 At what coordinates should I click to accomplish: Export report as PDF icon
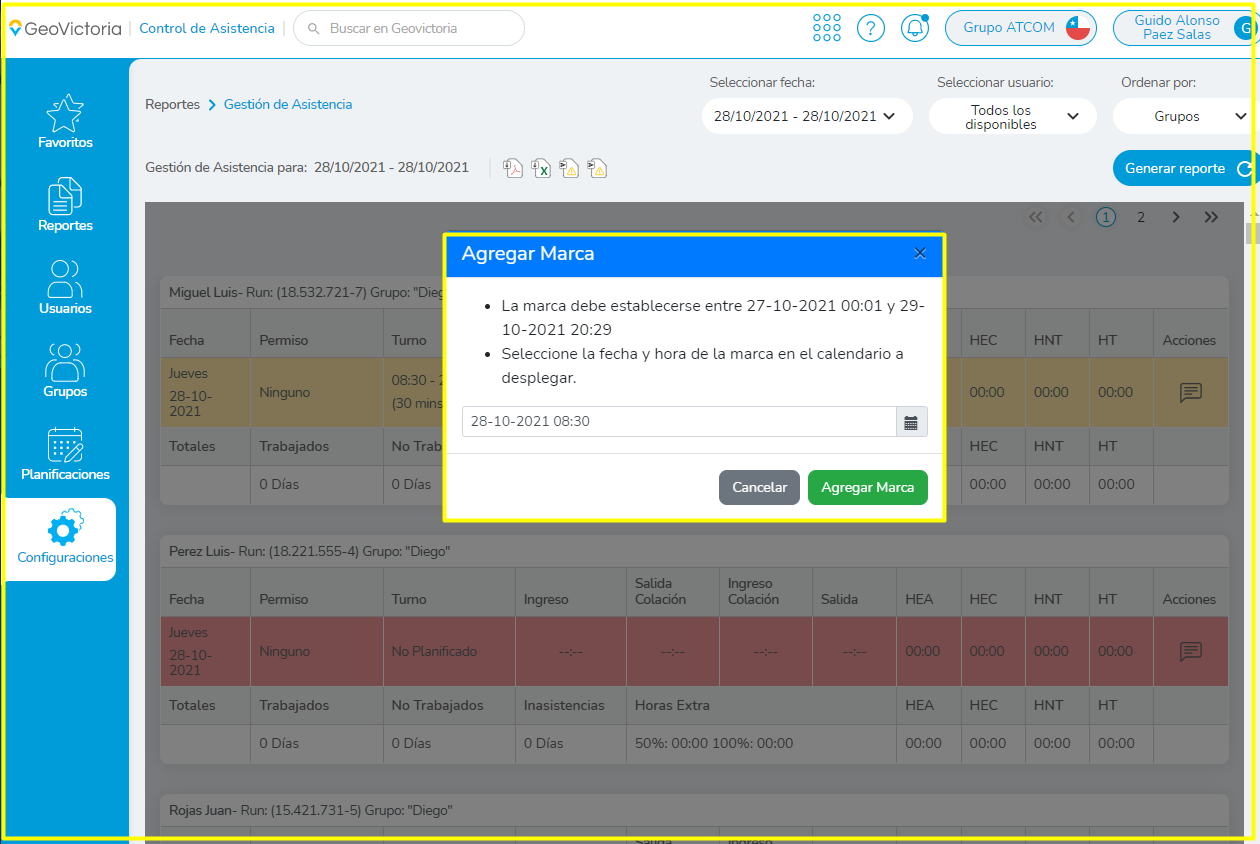click(x=513, y=168)
